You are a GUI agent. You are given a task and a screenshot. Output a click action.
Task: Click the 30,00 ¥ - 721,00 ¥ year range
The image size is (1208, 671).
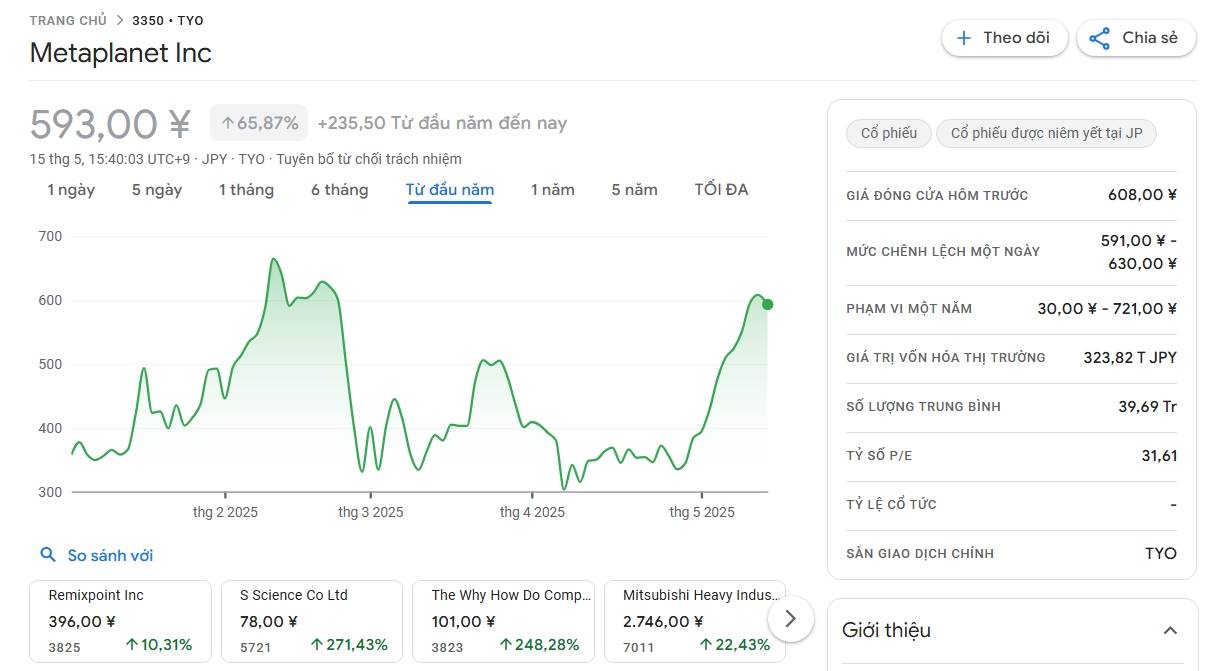click(x=1107, y=309)
